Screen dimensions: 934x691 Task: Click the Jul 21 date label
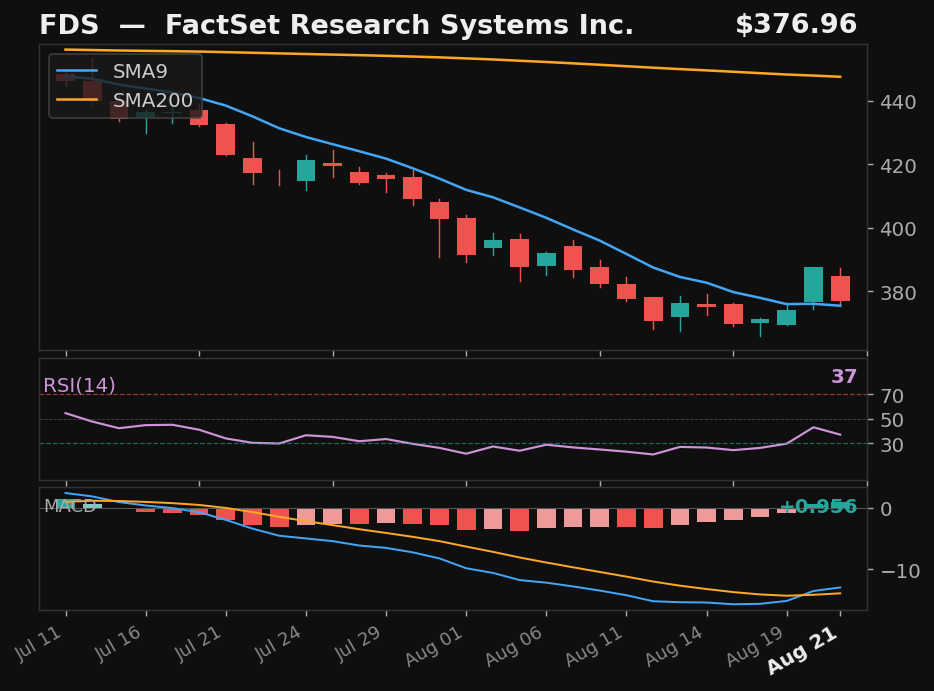pos(199,643)
